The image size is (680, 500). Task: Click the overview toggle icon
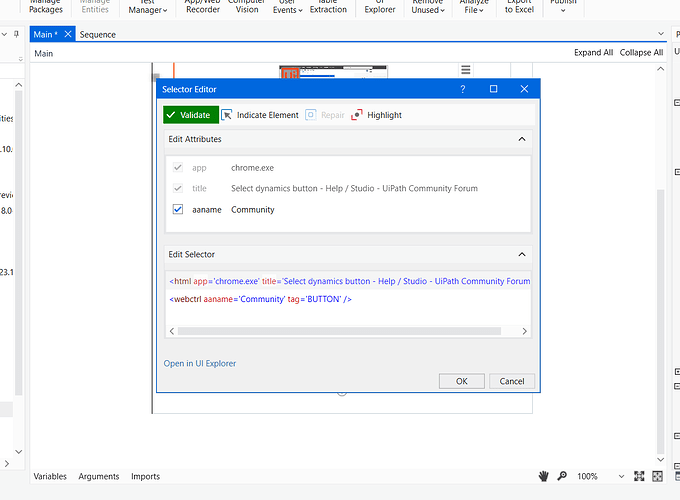click(x=657, y=476)
